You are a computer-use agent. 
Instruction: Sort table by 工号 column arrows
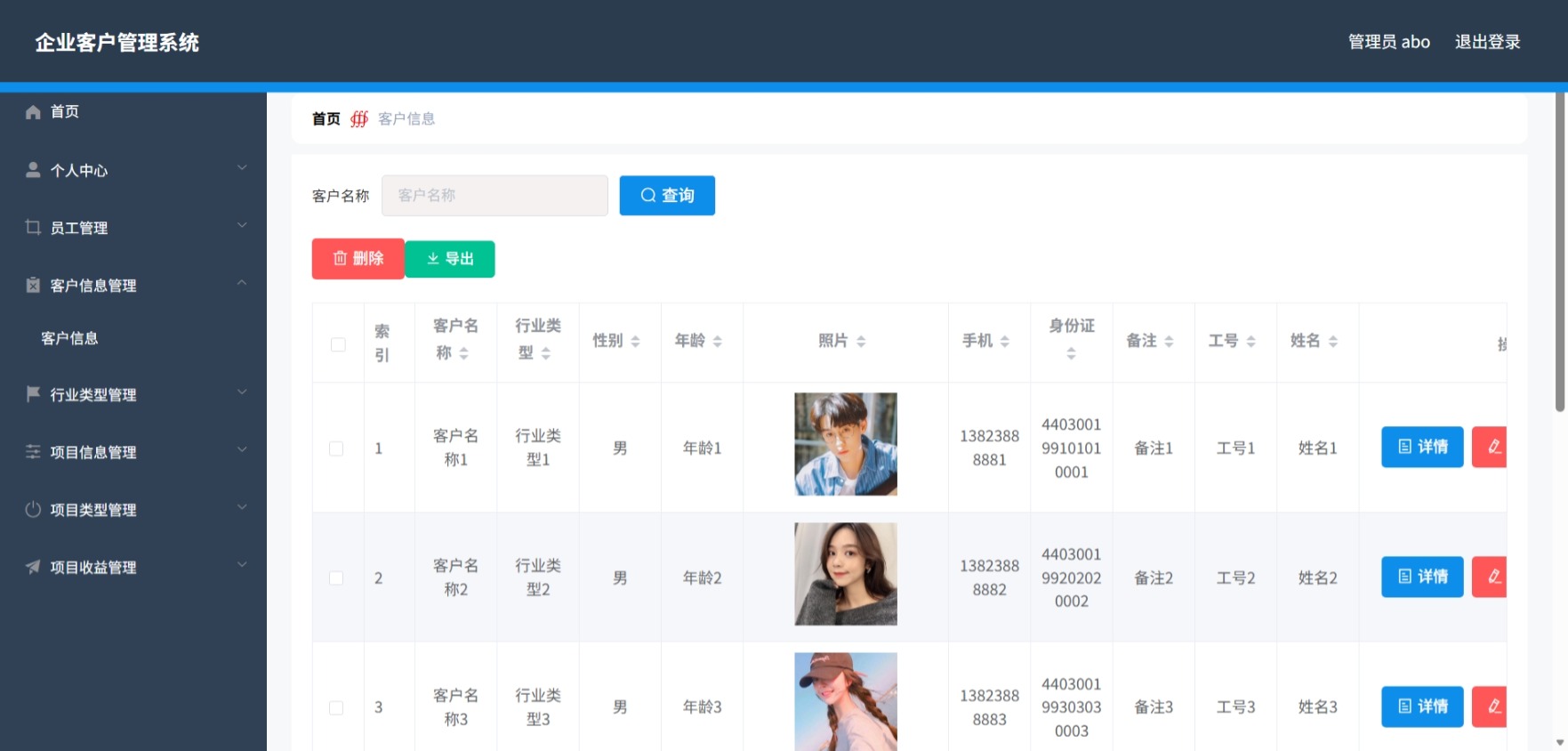click(1250, 341)
